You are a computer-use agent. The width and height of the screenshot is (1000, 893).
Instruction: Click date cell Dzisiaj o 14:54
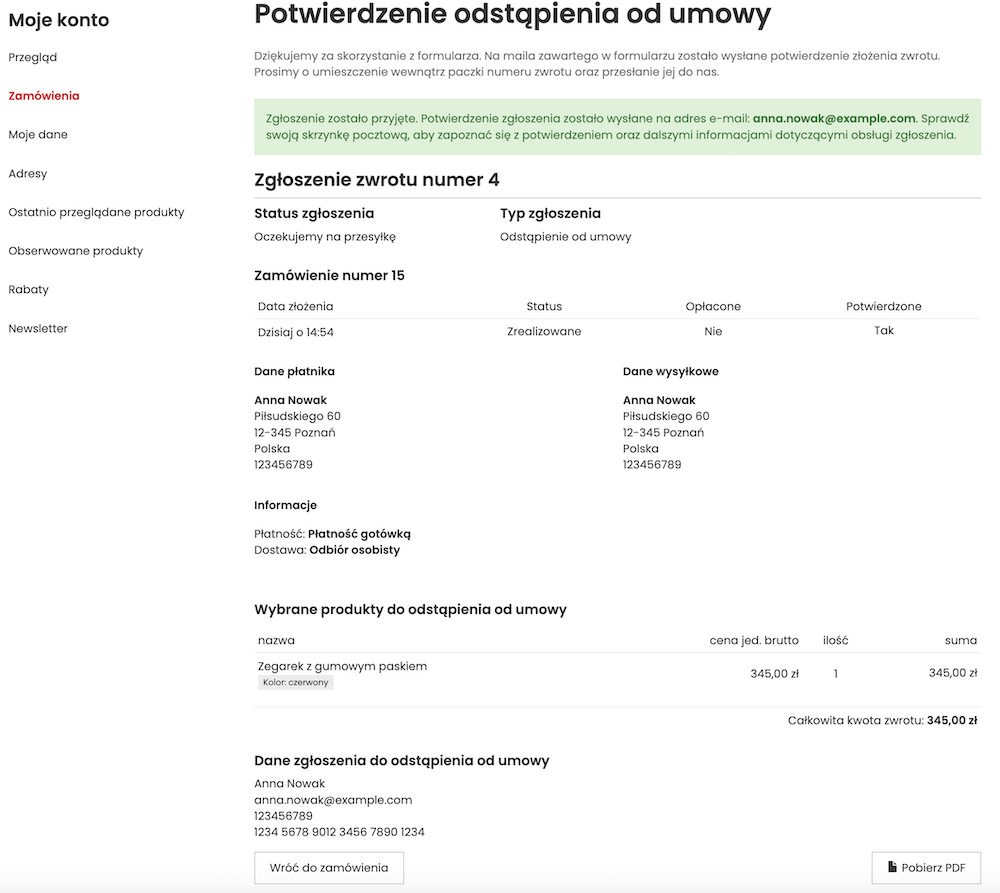point(295,332)
